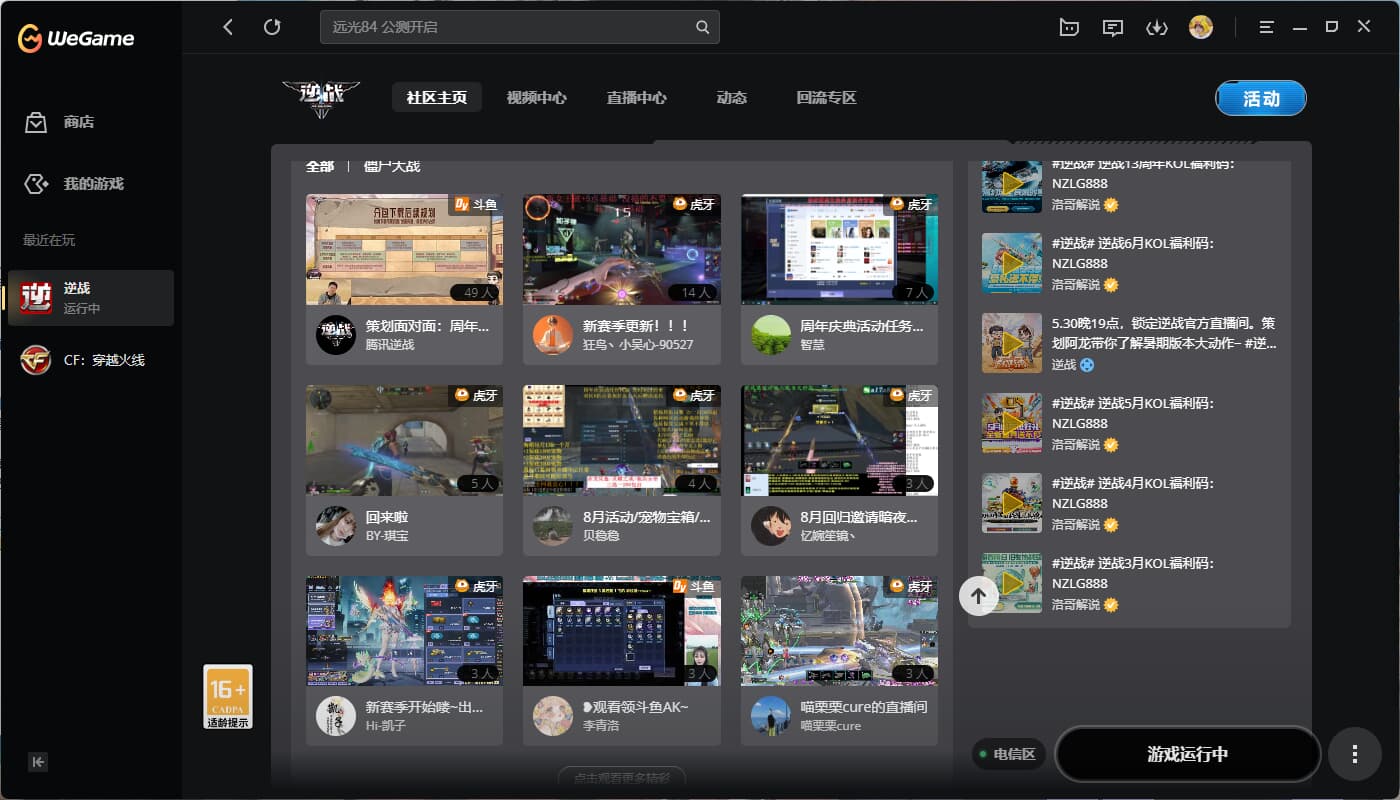Click the 49人 viewer count badge
The image size is (1400, 800).
click(474, 292)
